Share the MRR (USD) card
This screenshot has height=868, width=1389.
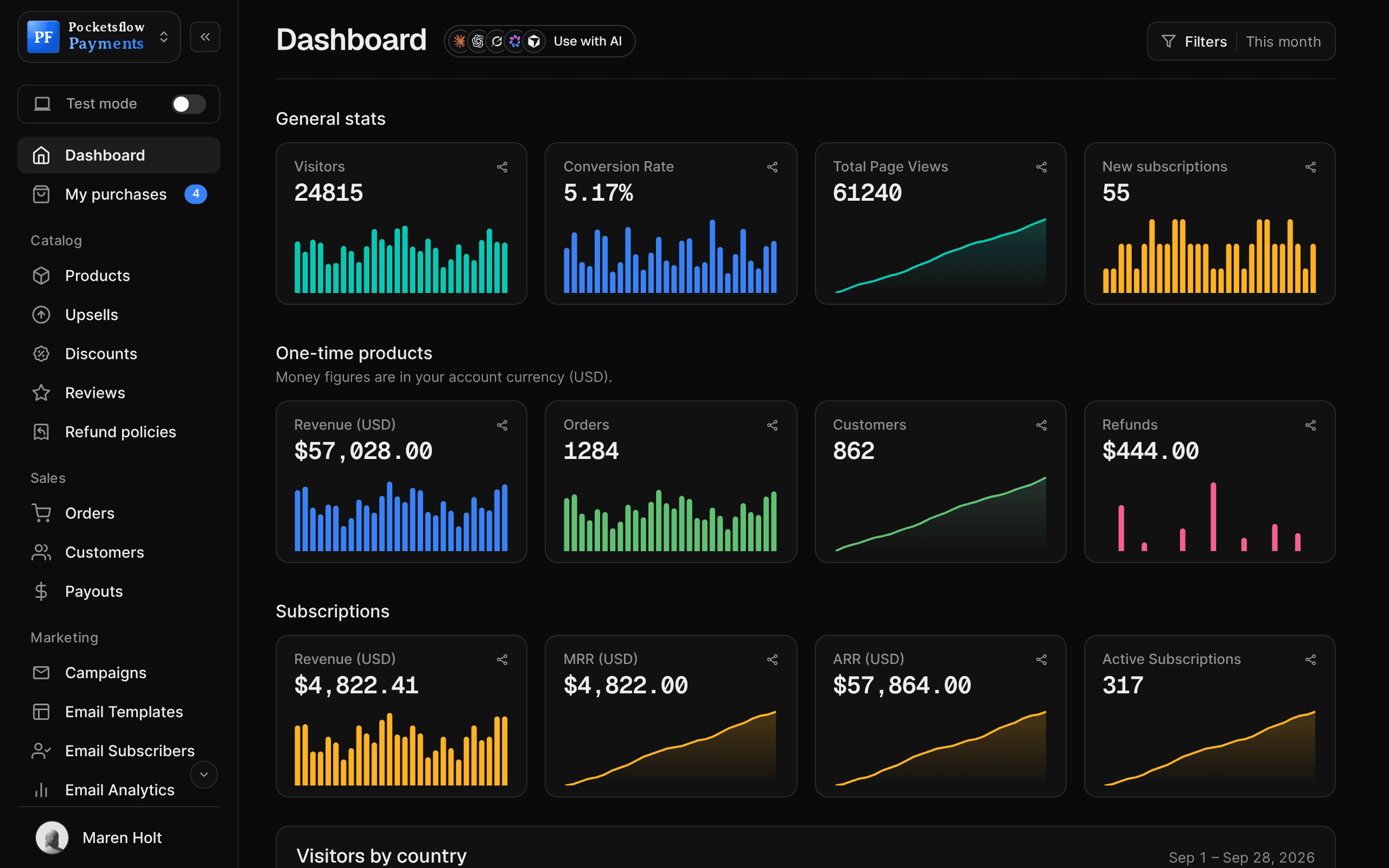pos(772,659)
